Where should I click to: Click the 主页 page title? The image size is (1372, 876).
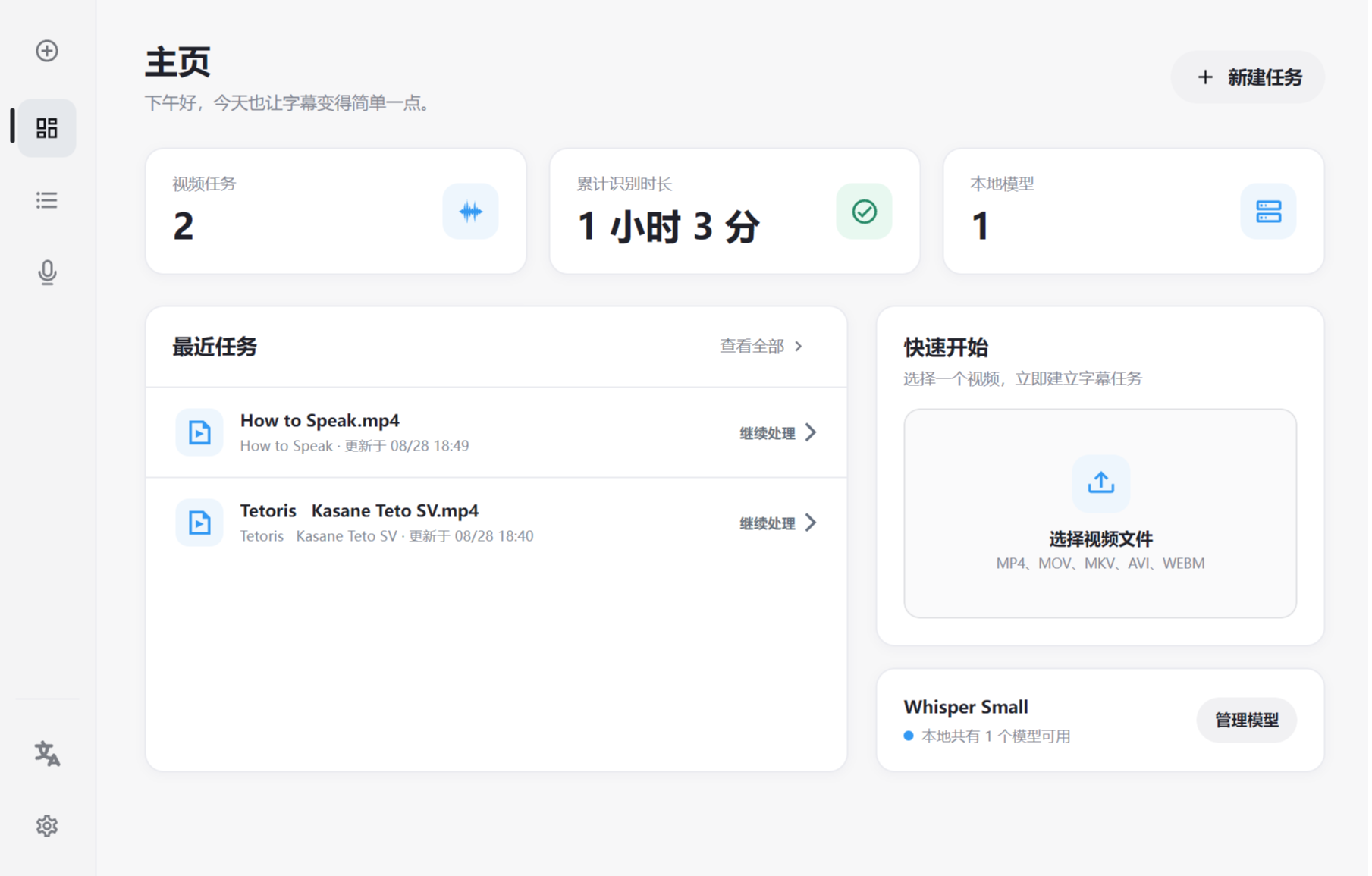pos(177,62)
